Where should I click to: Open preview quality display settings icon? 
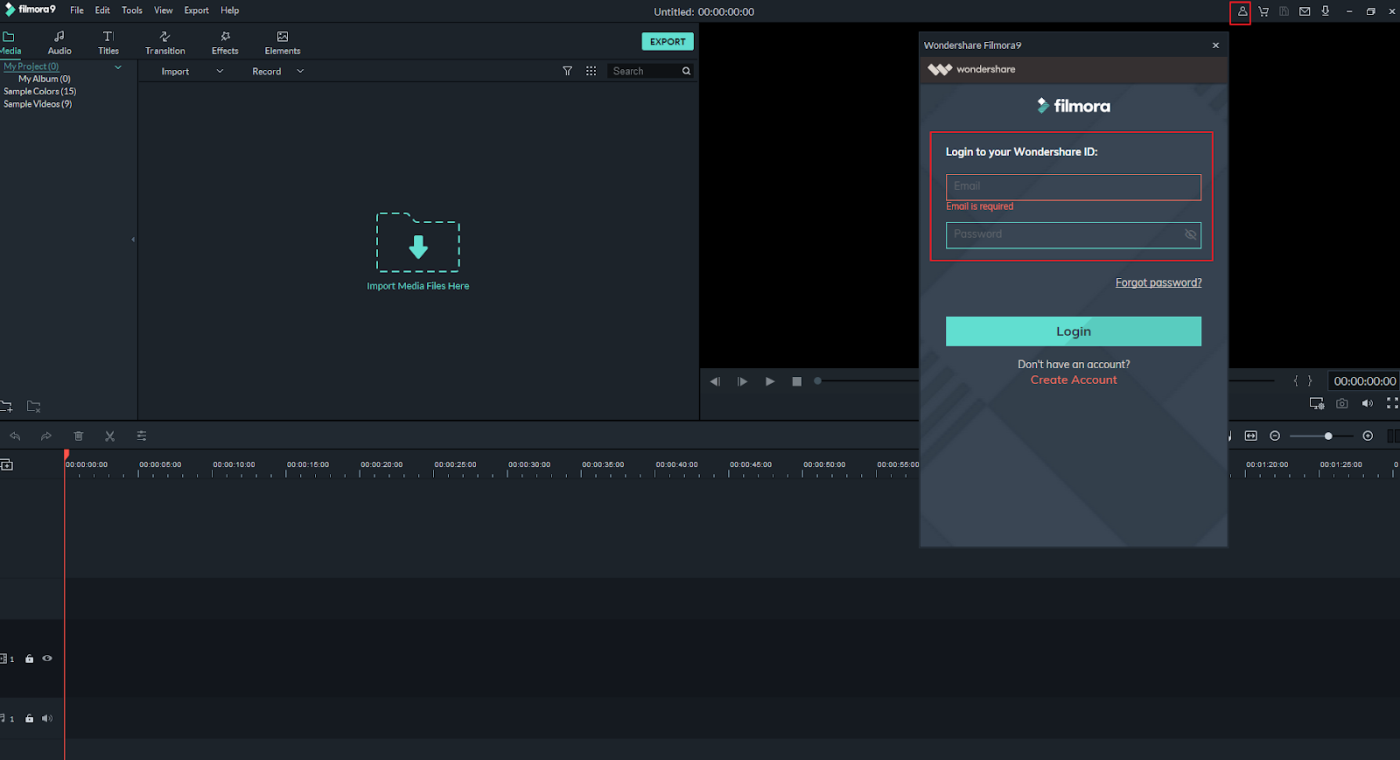click(x=1317, y=404)
